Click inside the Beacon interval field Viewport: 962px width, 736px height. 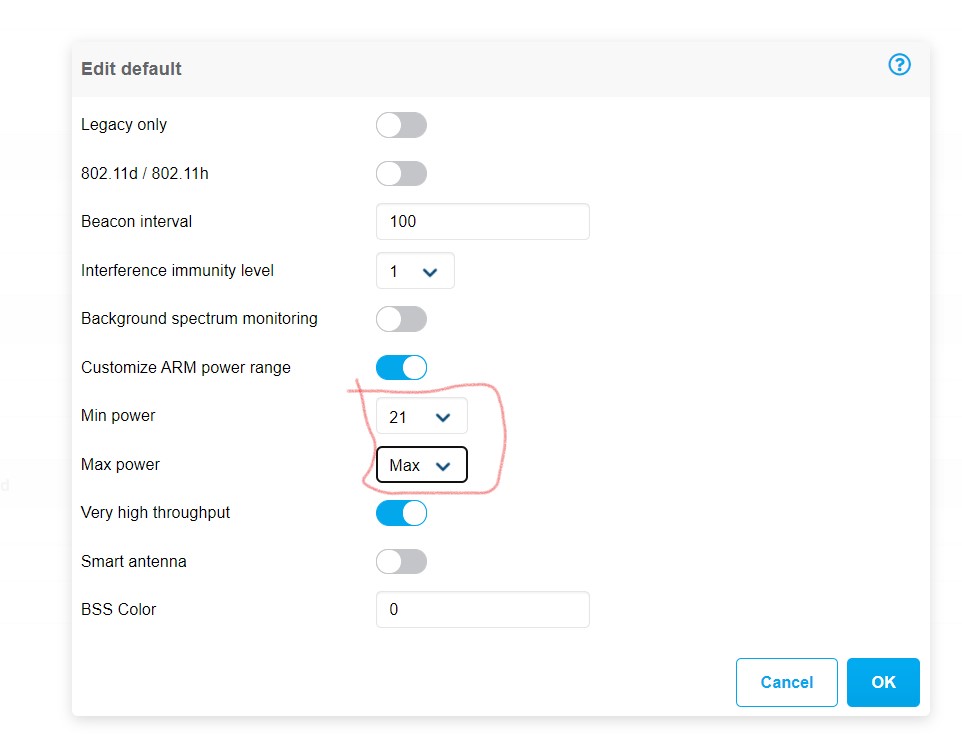pyautogui.click(x=482, y=221)
